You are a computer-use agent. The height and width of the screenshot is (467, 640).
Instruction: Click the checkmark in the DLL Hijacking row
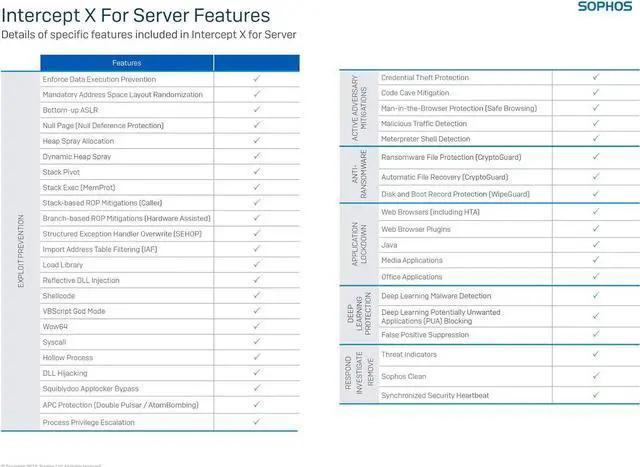[257, 373]
